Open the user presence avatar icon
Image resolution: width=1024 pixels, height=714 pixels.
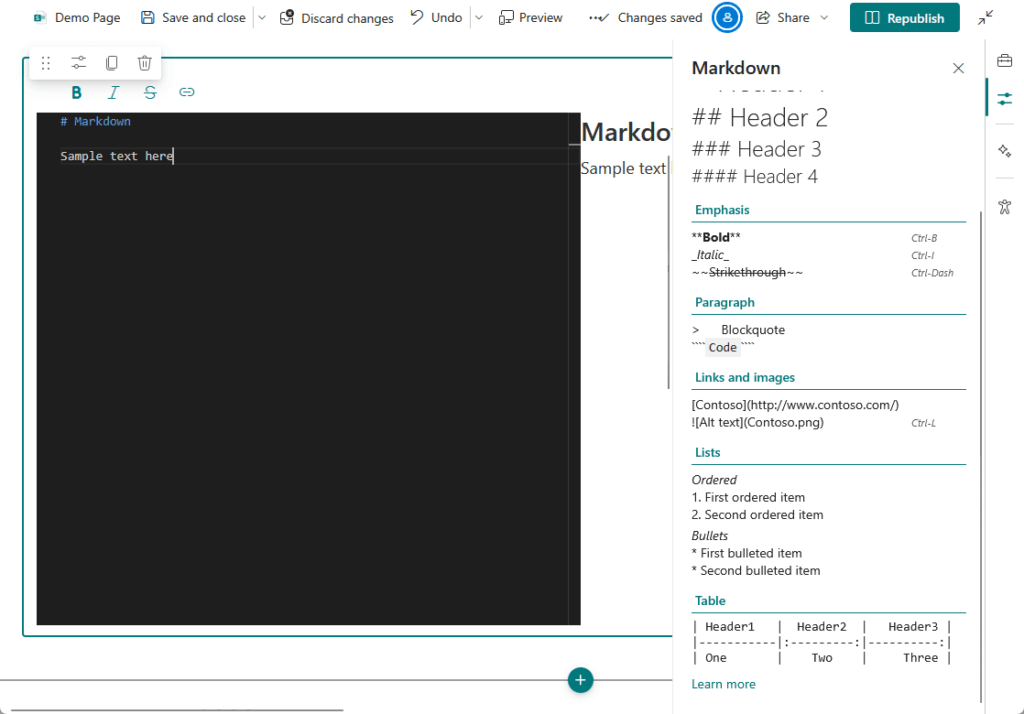click(727, 18)
